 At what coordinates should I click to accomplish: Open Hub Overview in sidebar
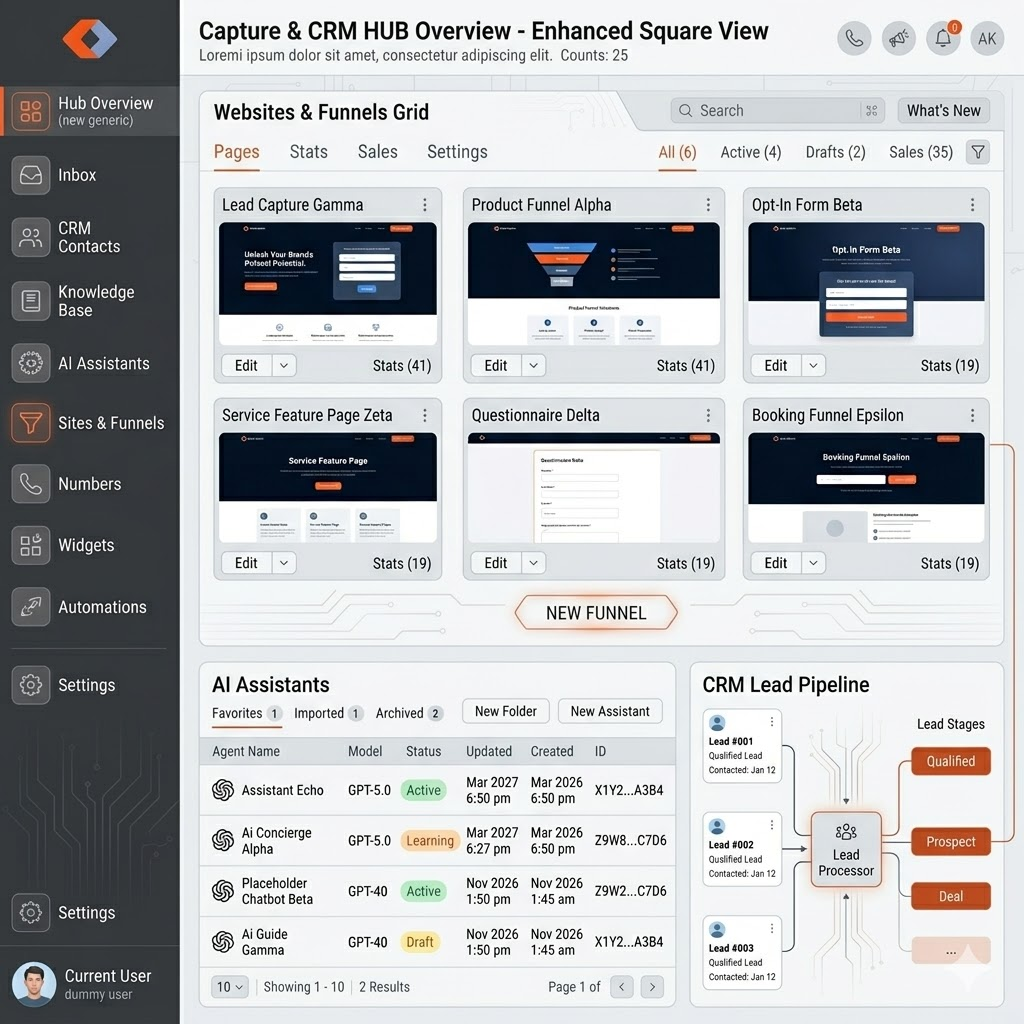pyautogui.click(x=90, y=111)
